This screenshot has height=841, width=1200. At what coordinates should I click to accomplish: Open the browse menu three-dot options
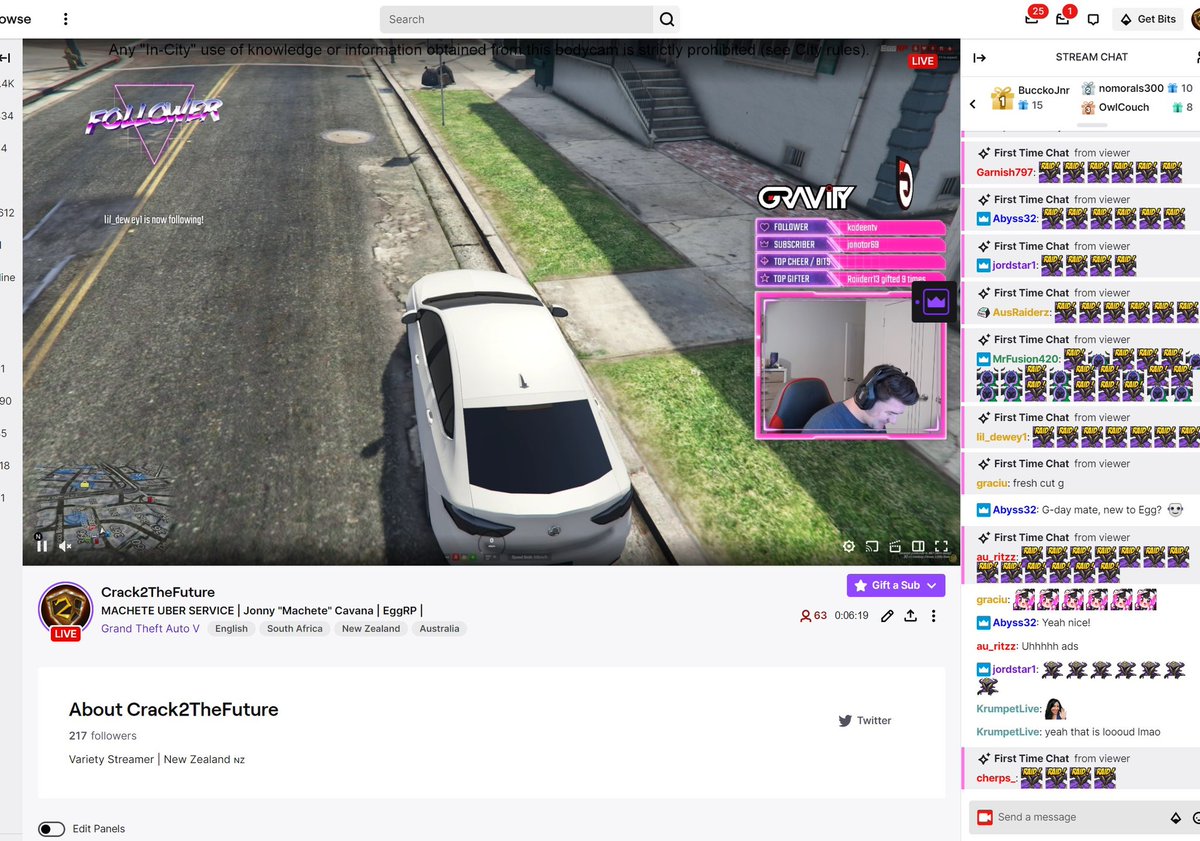point(66,19)
